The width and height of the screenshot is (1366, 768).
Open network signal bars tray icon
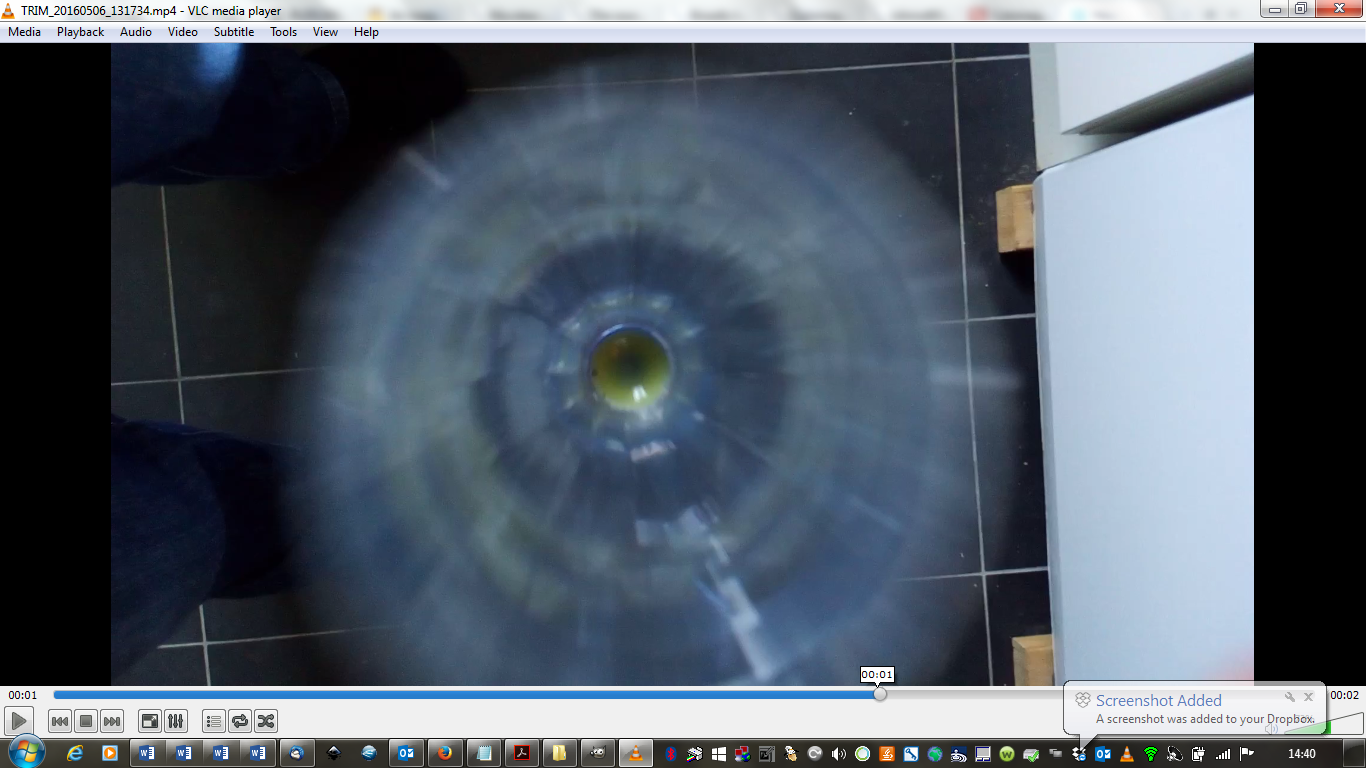tap(1222, 754)
